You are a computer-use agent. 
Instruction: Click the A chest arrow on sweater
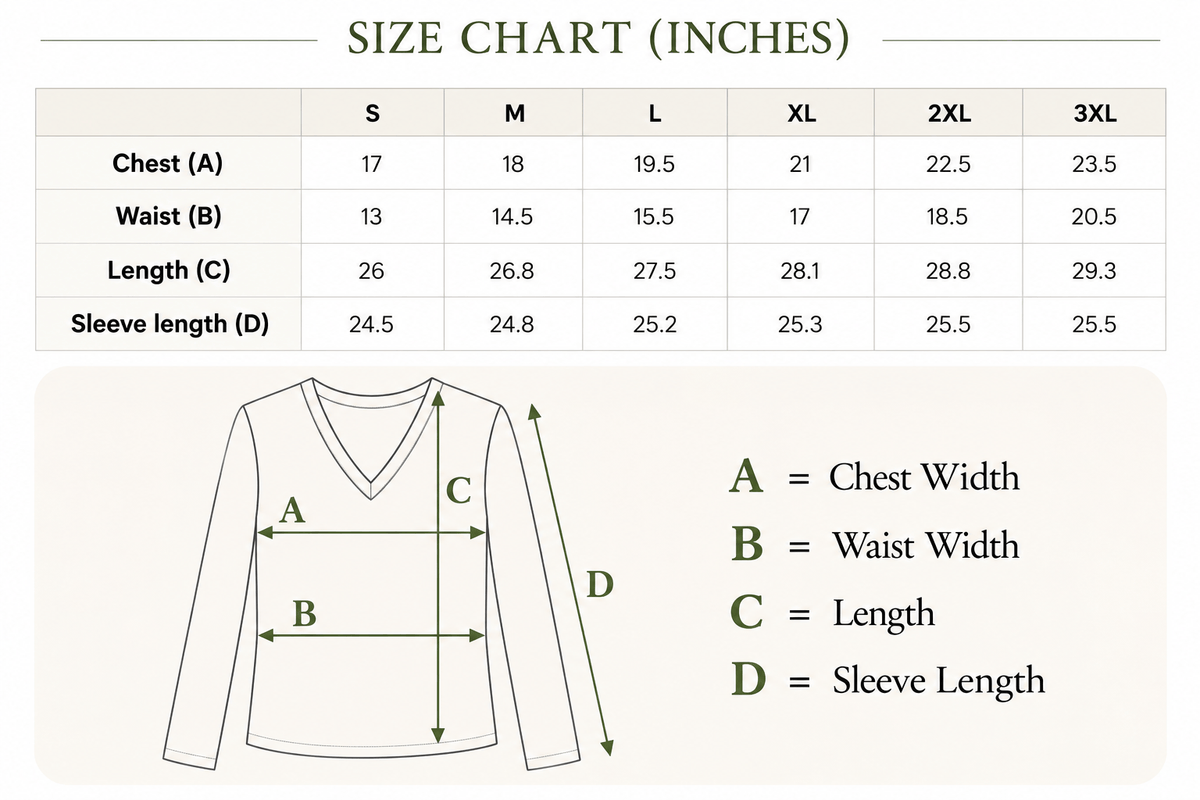pos(372,534)
